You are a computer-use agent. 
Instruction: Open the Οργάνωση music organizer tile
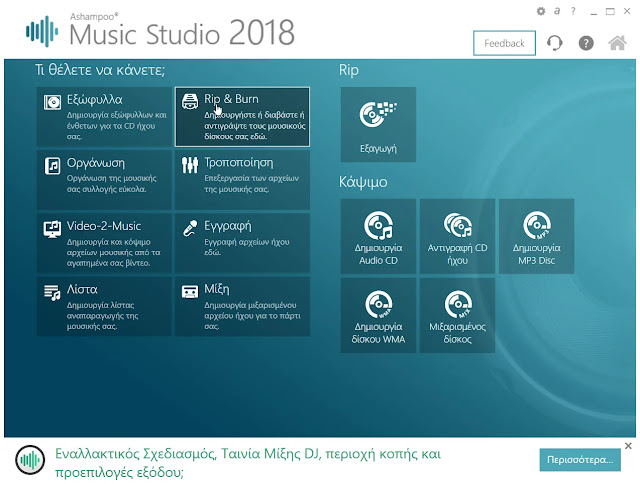[104, 180]
